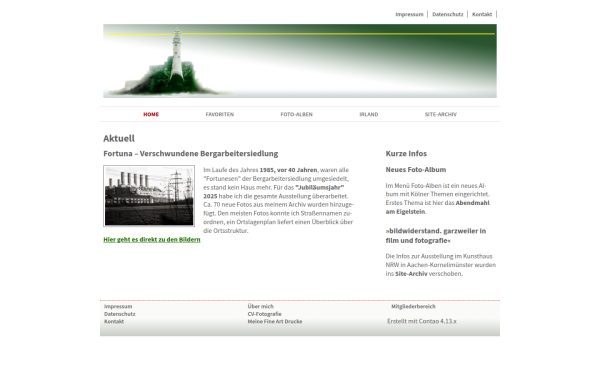Viewport: 600px width, 375px height.
Task: Click the 'Neues Foto-Album' heading
Action: [416, 170]
